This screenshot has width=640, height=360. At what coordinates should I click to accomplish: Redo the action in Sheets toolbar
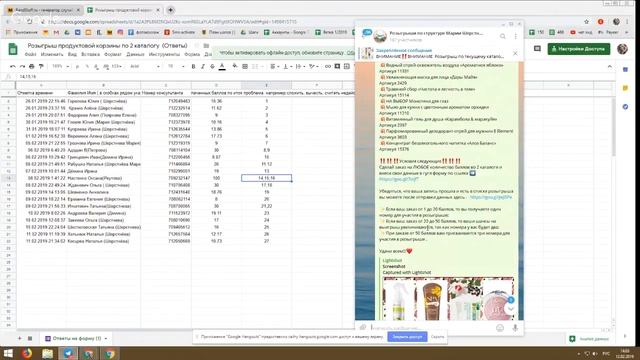pos(22,67)
